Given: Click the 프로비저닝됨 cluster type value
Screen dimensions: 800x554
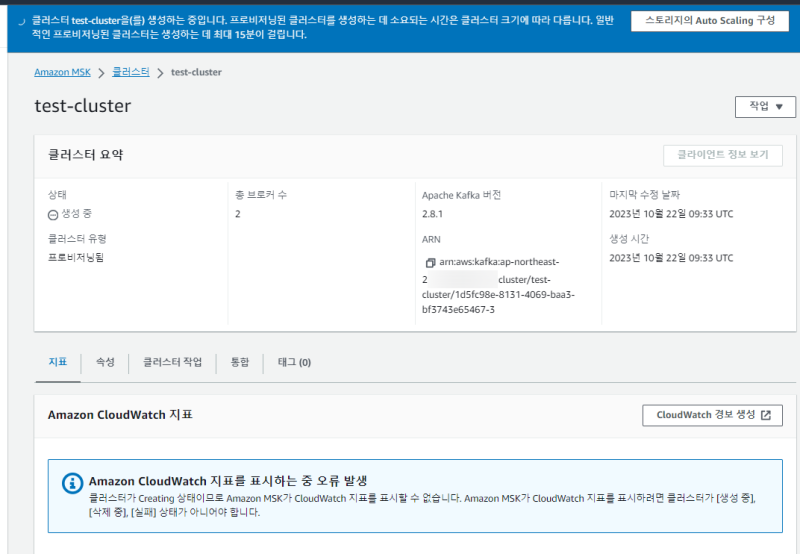Looking at the screenshot, I should [76, 258].
